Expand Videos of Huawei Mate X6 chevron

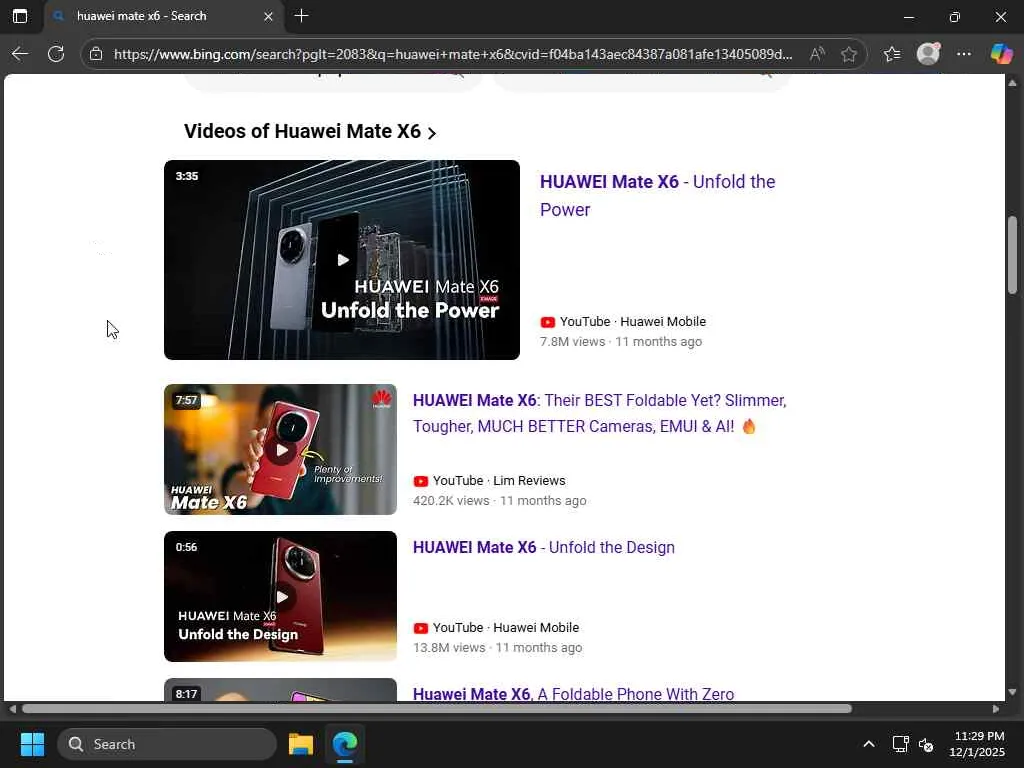[x=432, y=133]
